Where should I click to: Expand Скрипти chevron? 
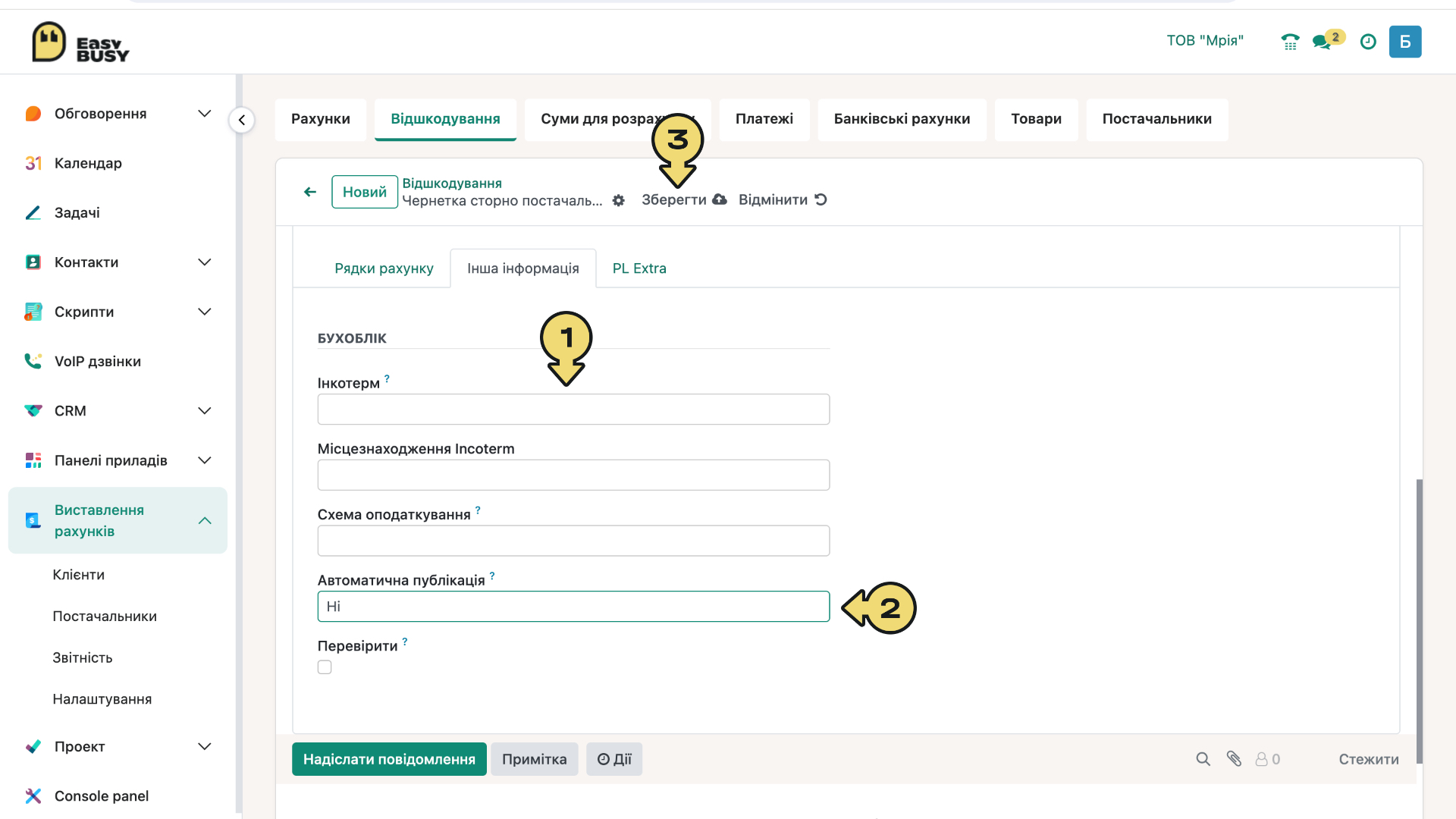(204, 312)
